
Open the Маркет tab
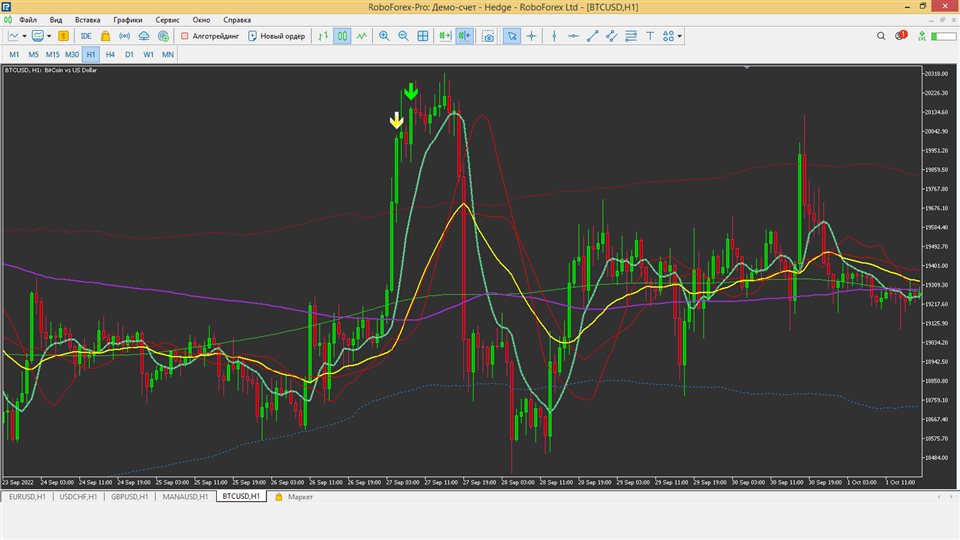tap(294, 497)
